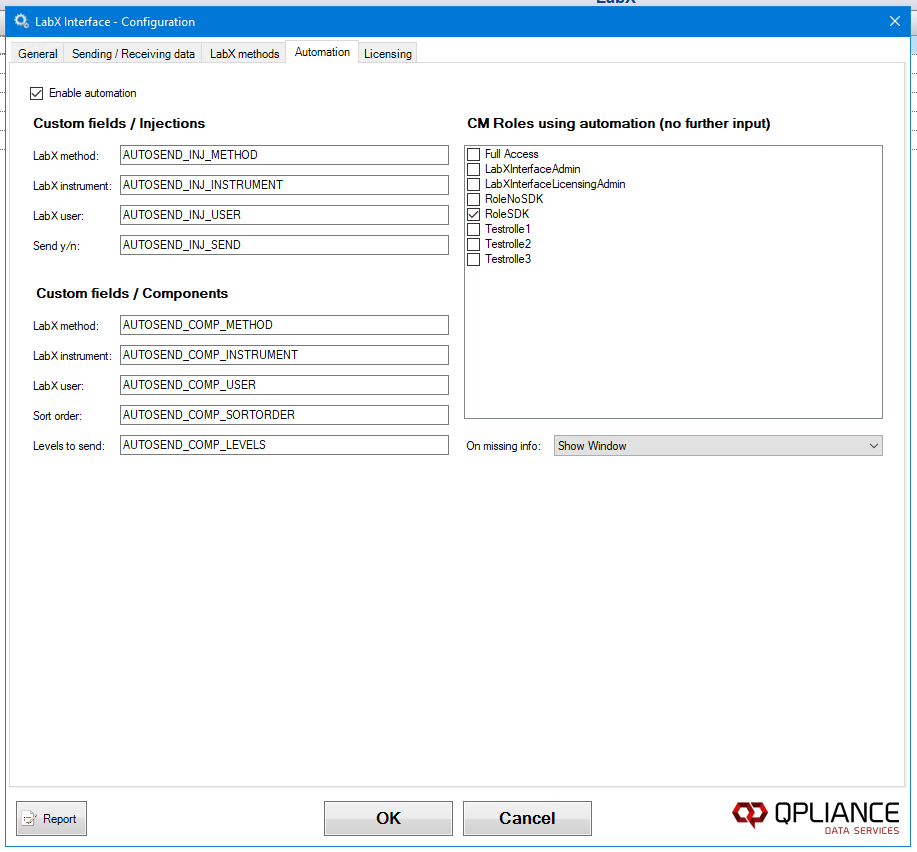Click the AUTOSEND_COMP_SORTORDER field
This screenshot has height=852, width=917.
pos(284,415)
